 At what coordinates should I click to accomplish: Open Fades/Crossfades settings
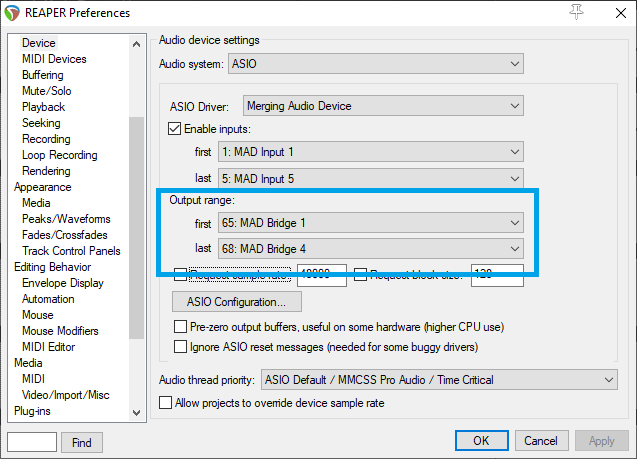[x=65, y=235]
